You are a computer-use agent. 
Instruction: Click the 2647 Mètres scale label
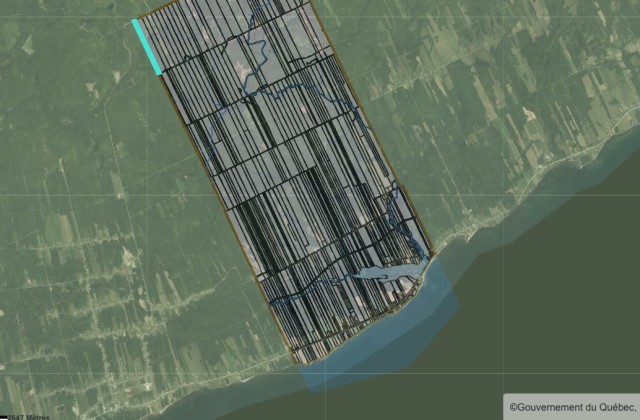(29, 417)
